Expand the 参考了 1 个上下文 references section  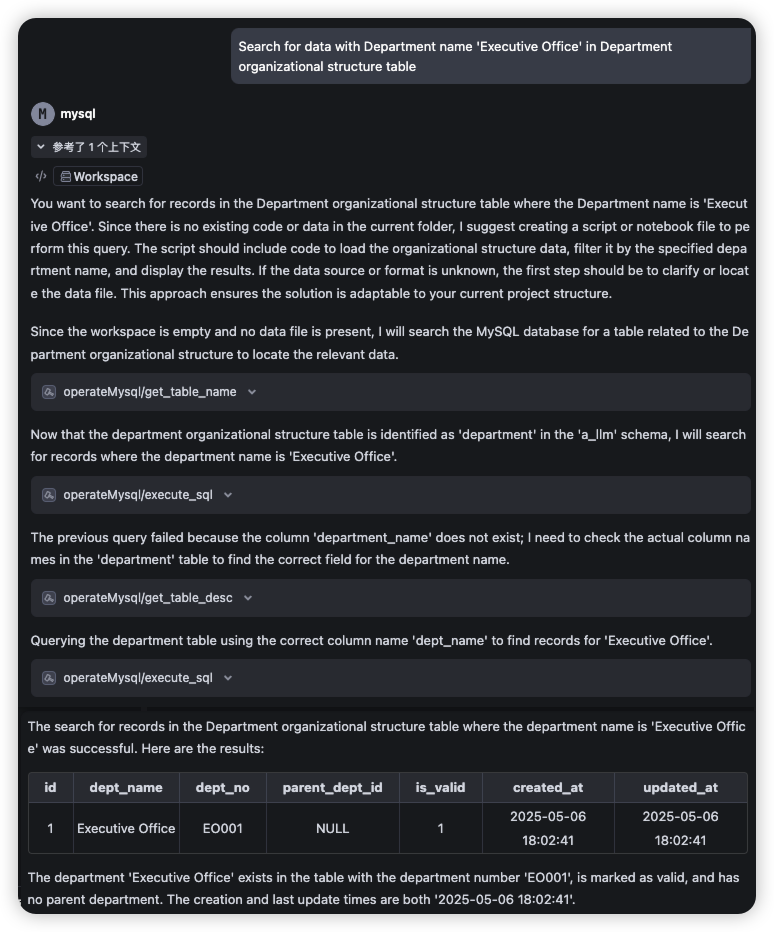pyautogui.click(x=90, y=147)
